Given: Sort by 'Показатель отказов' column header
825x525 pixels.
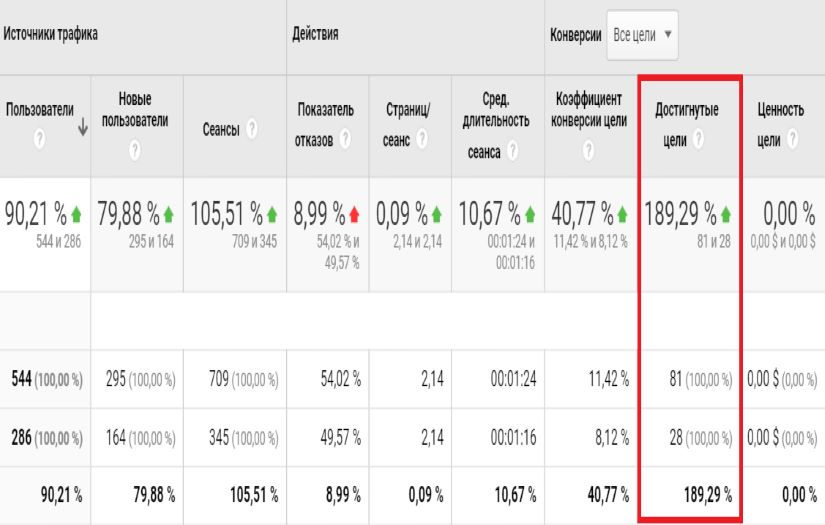Looking at the screenshot, I should (325, 125).
